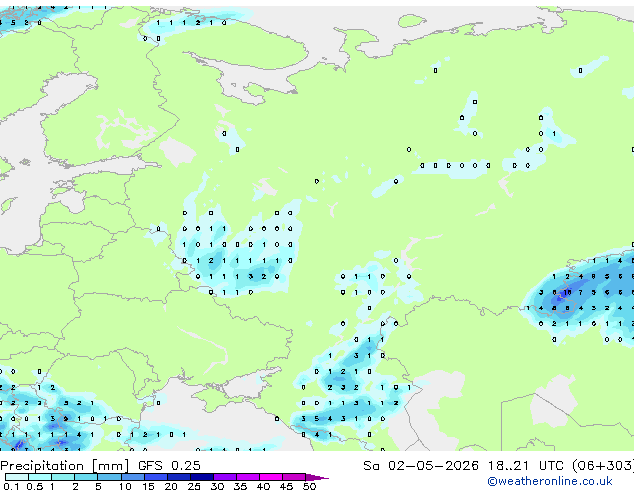Screen dimensions: 634x490
Task: Click the '25' legend scale label
Action: [194, 486]
